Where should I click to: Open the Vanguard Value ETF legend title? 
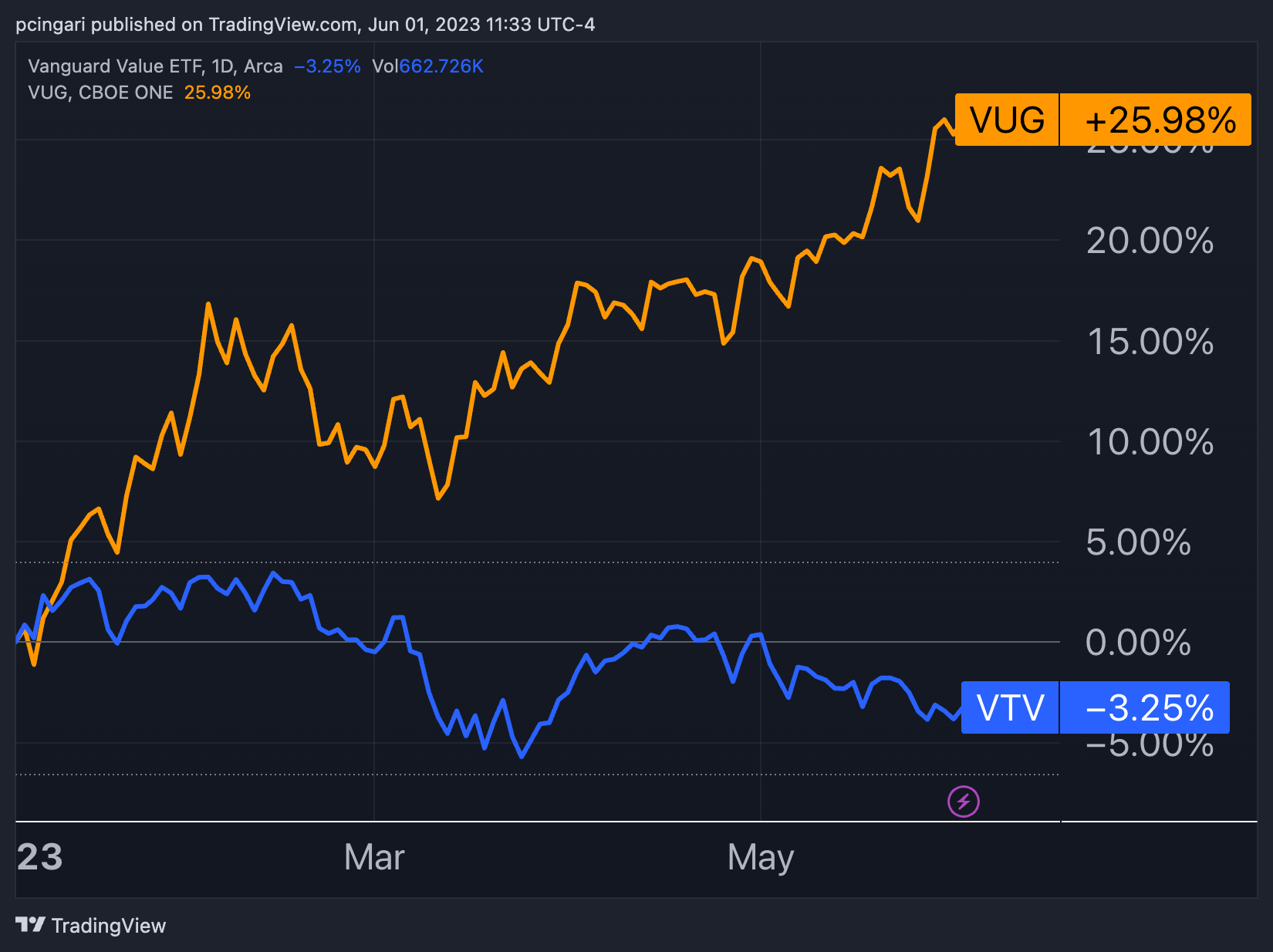[x=156, y=66]
